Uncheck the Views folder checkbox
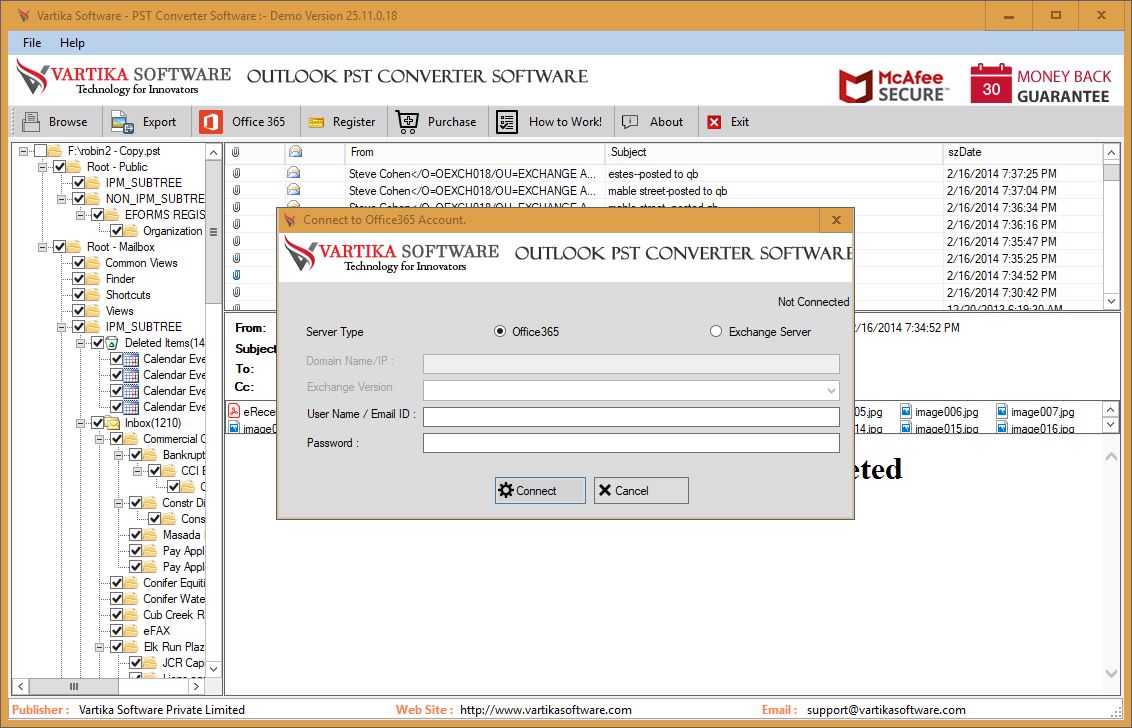 (79, 311)
